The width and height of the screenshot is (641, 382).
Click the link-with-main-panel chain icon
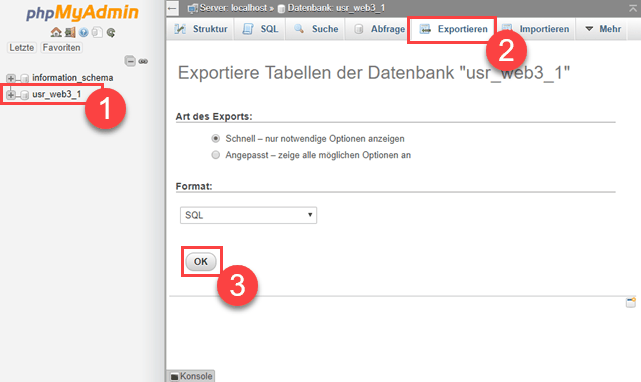[x=143, y=61]
